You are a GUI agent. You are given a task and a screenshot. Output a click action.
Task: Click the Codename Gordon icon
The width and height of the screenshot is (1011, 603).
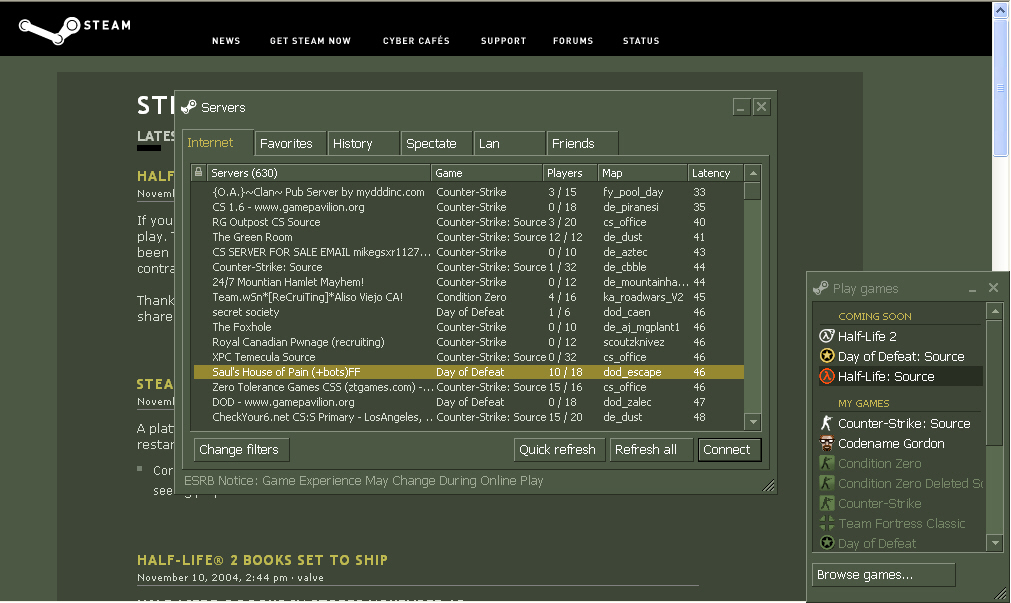[x=826, y=444]
